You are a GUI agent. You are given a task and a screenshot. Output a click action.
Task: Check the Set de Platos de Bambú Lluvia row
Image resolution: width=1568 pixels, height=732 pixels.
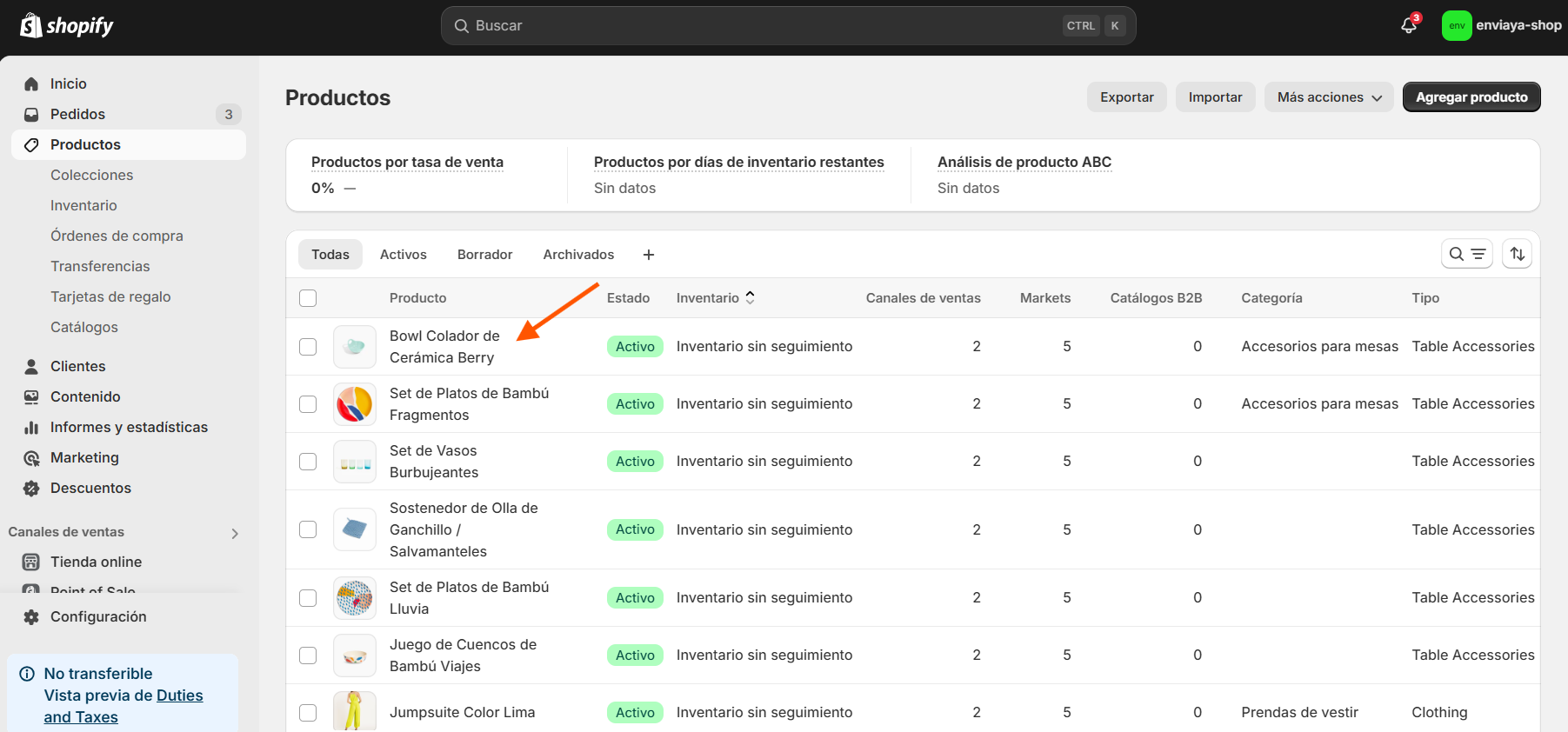click(308, 598)
